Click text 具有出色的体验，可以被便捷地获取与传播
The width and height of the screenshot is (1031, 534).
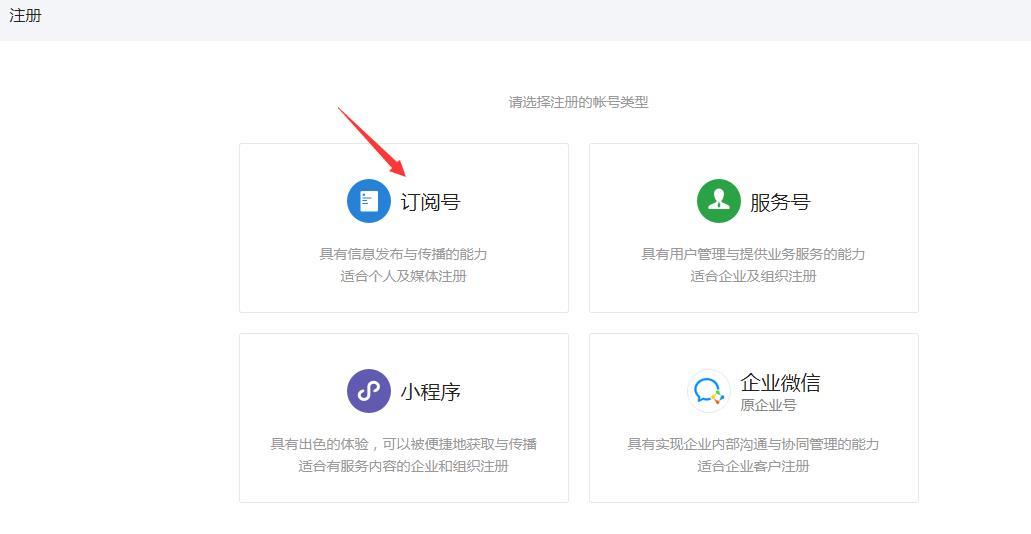[x=403, y=444]
